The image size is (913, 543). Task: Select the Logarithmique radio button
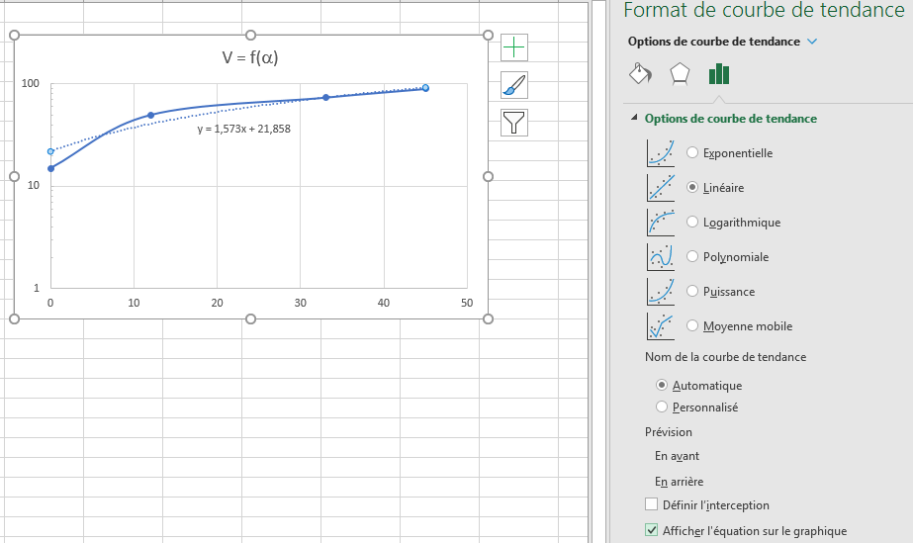[x=692, y=222]
